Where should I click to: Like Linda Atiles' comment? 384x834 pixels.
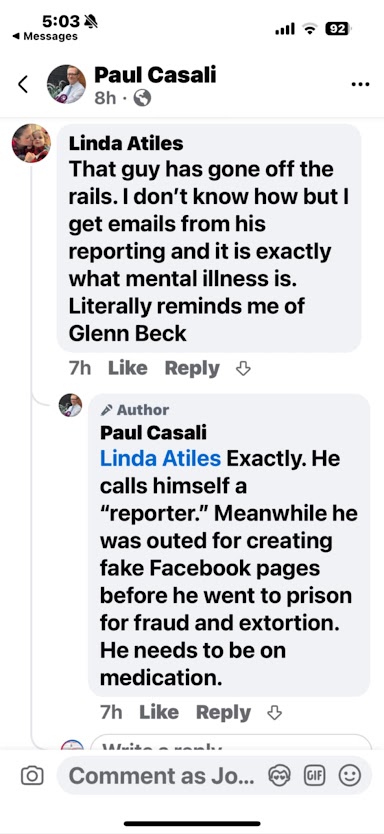coord(128,368)
